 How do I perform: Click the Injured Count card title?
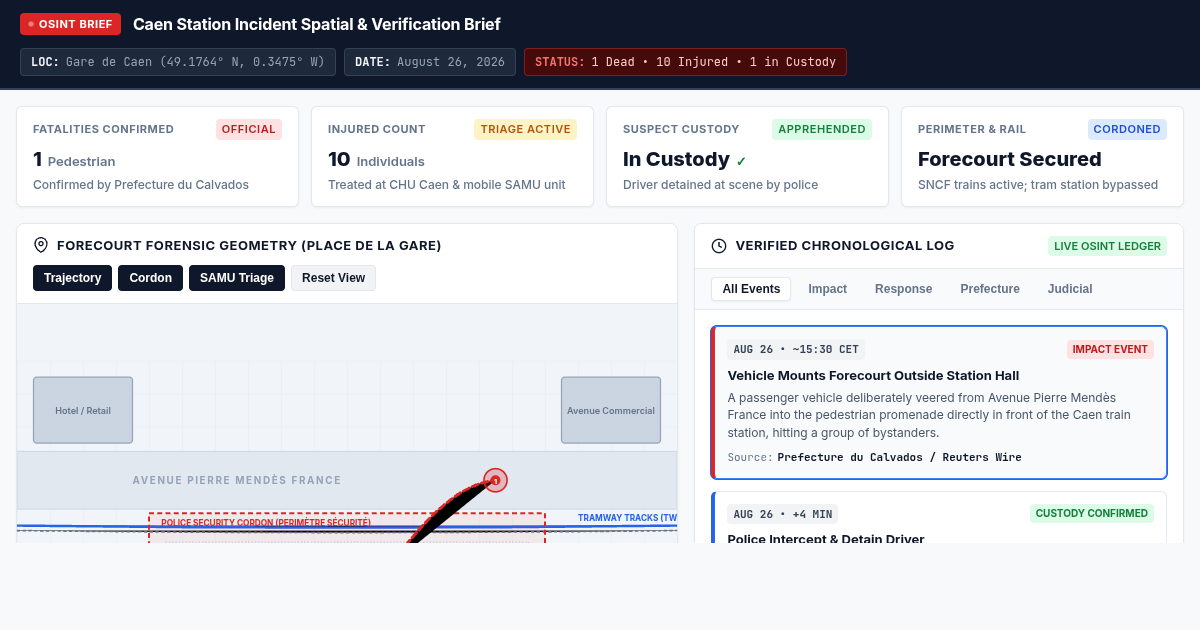coord(377,129)
